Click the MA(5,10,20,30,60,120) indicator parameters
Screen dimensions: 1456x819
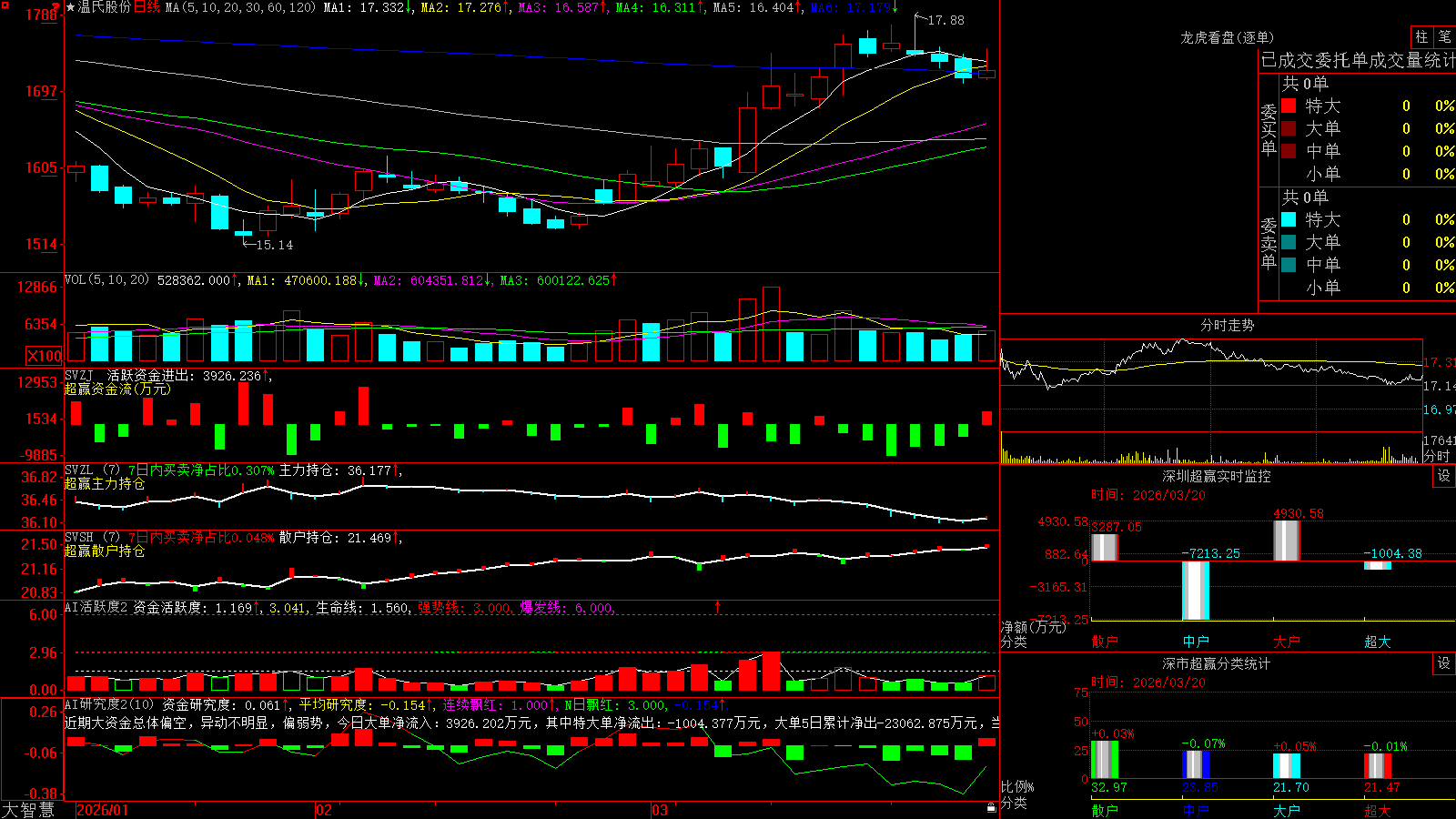(240, 7)
